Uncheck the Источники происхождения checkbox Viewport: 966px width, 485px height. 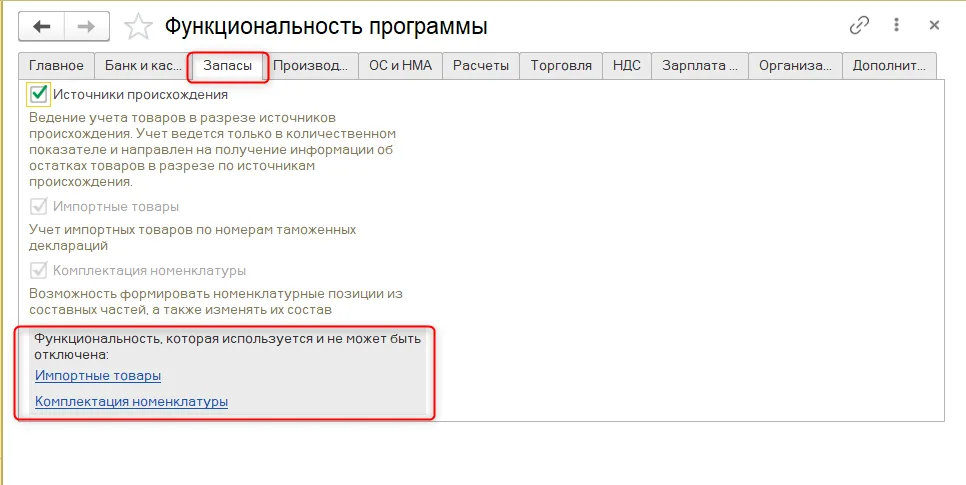tap(39, 95)
